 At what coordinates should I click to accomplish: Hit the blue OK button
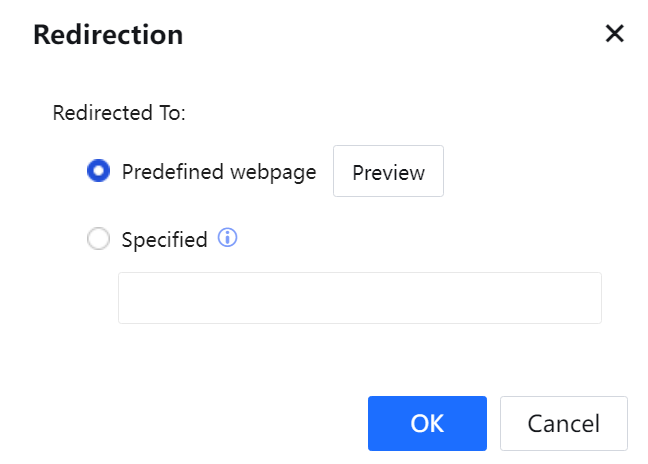(x=427, y=423)
